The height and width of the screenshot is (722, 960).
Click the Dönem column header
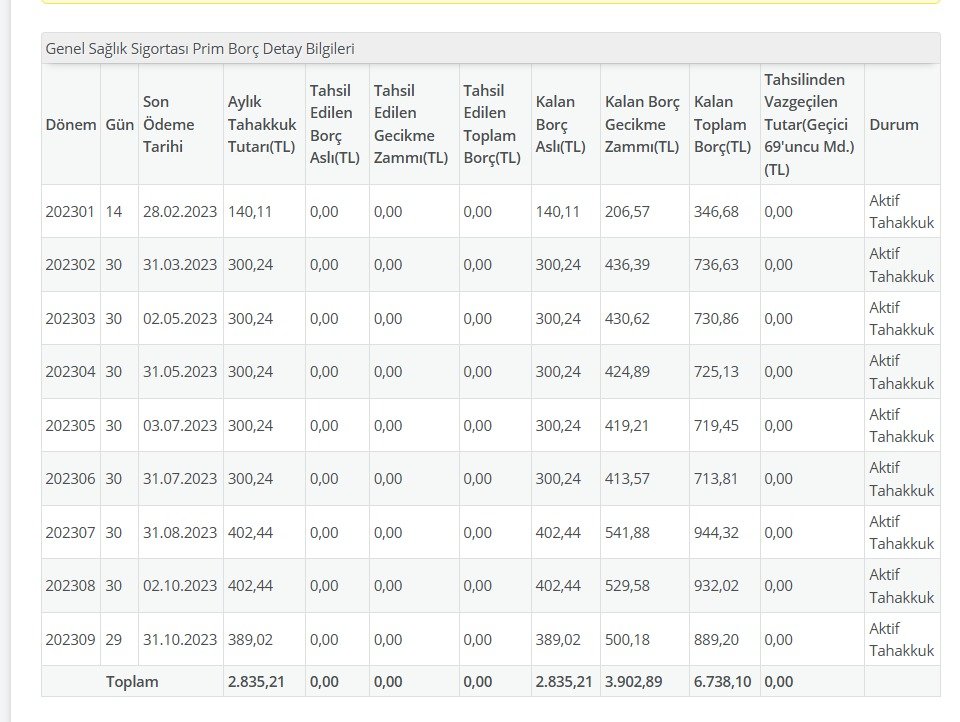click(x=70, y=125)
